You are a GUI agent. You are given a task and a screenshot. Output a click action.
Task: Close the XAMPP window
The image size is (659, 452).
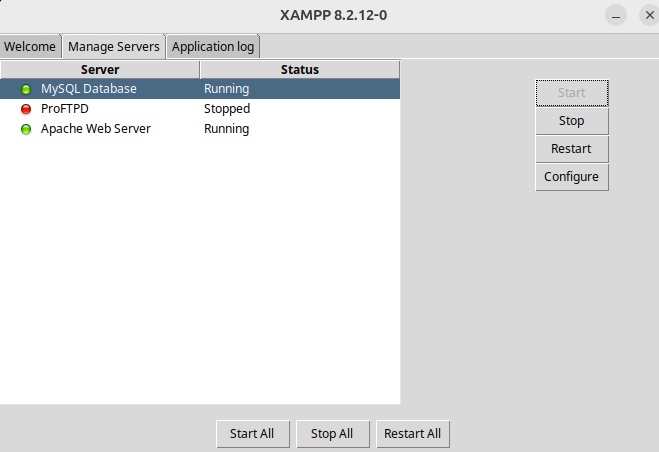(650, 15)
